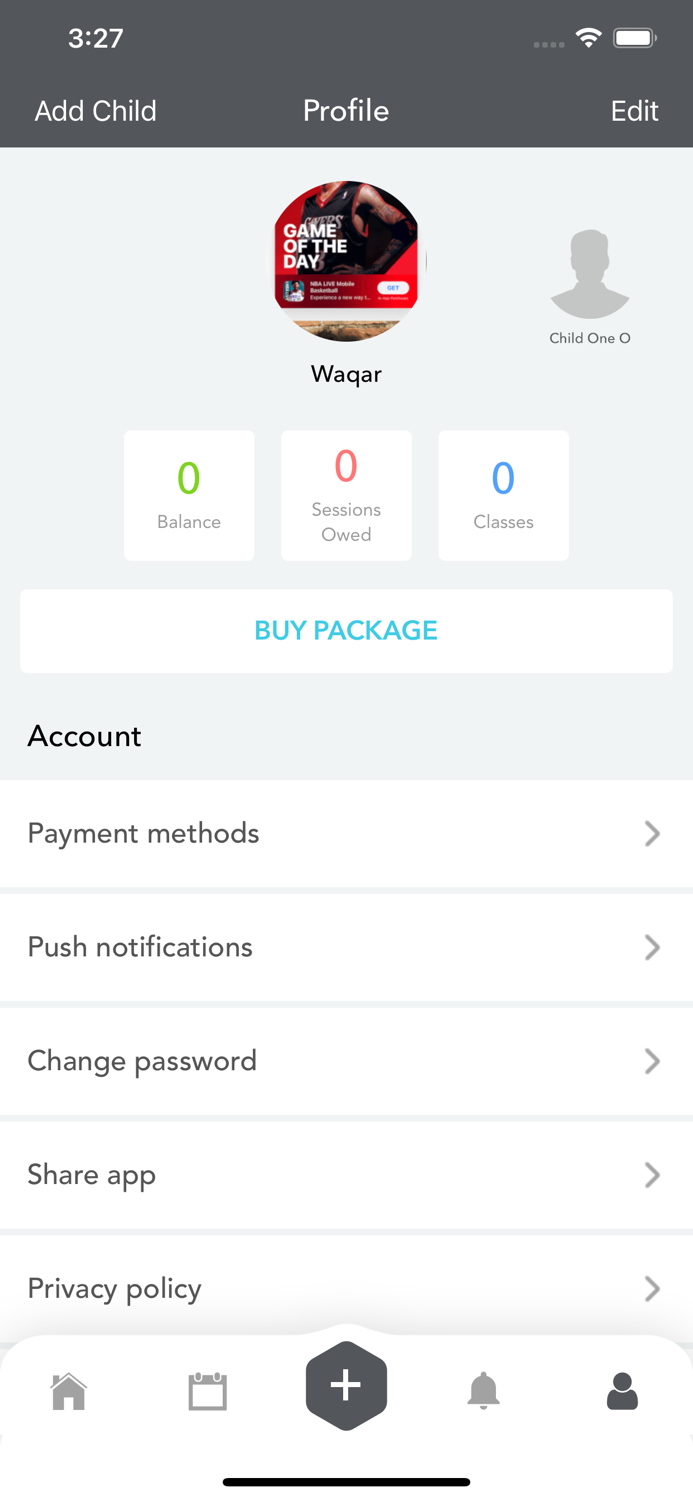View the Classes count card
The width and height of the screenshot is (693, 1500).
(503, 495)
